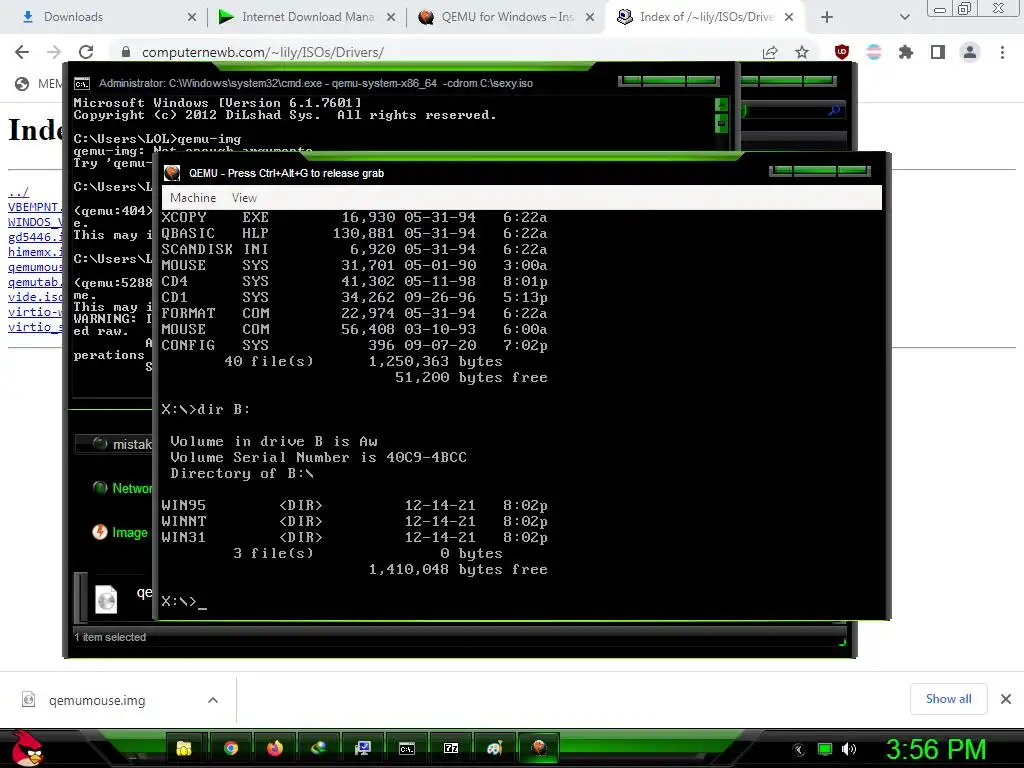Open the Chrome profile avatar
Screen dimensions: 1024x768
pos(970,52)
